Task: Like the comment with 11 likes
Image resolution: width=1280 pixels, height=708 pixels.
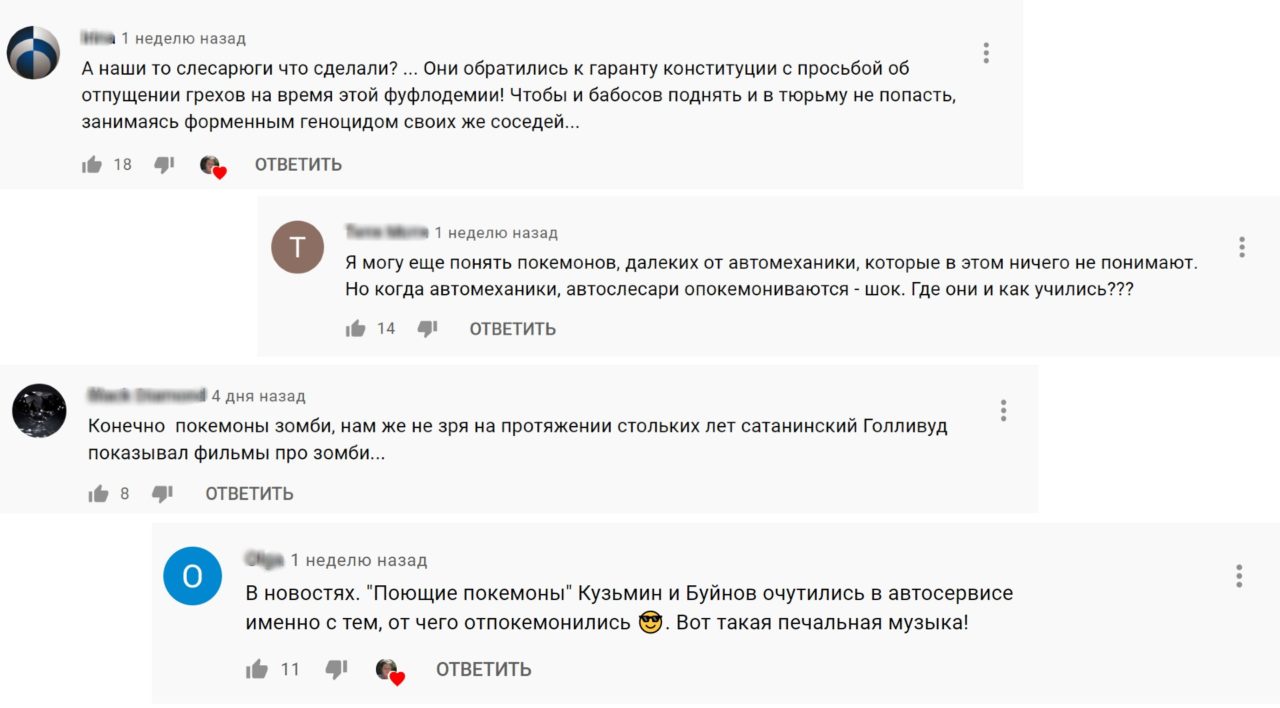Action: point(257,670)
